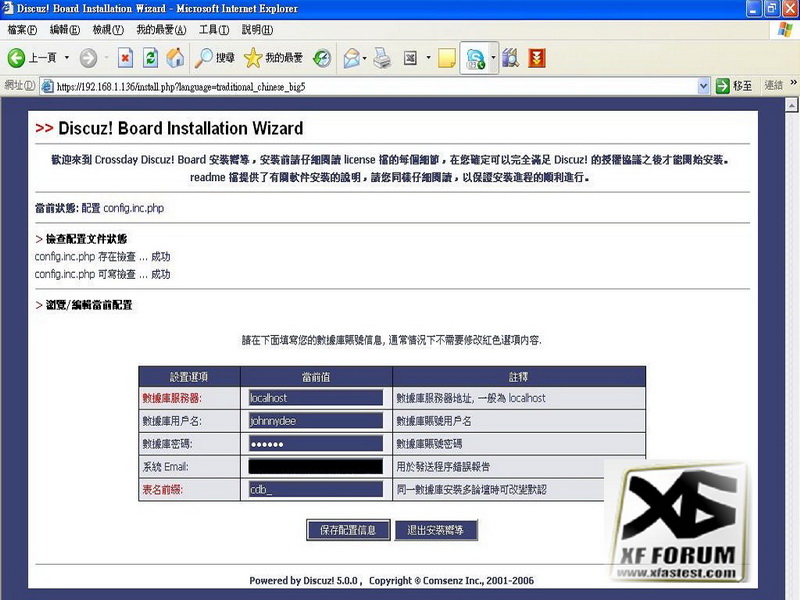The image size is (800, 600).
Task: Expand the address bar URL dropdown
Action: [x=703, y=86]
